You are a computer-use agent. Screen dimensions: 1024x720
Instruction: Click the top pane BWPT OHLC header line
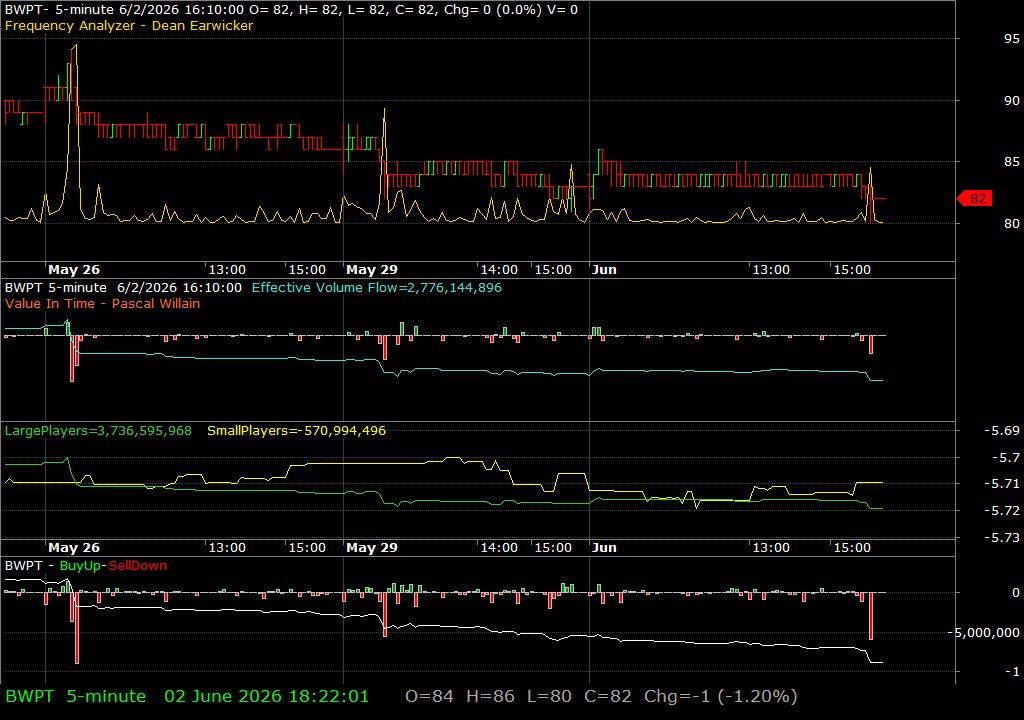click(x=291, y=10)
